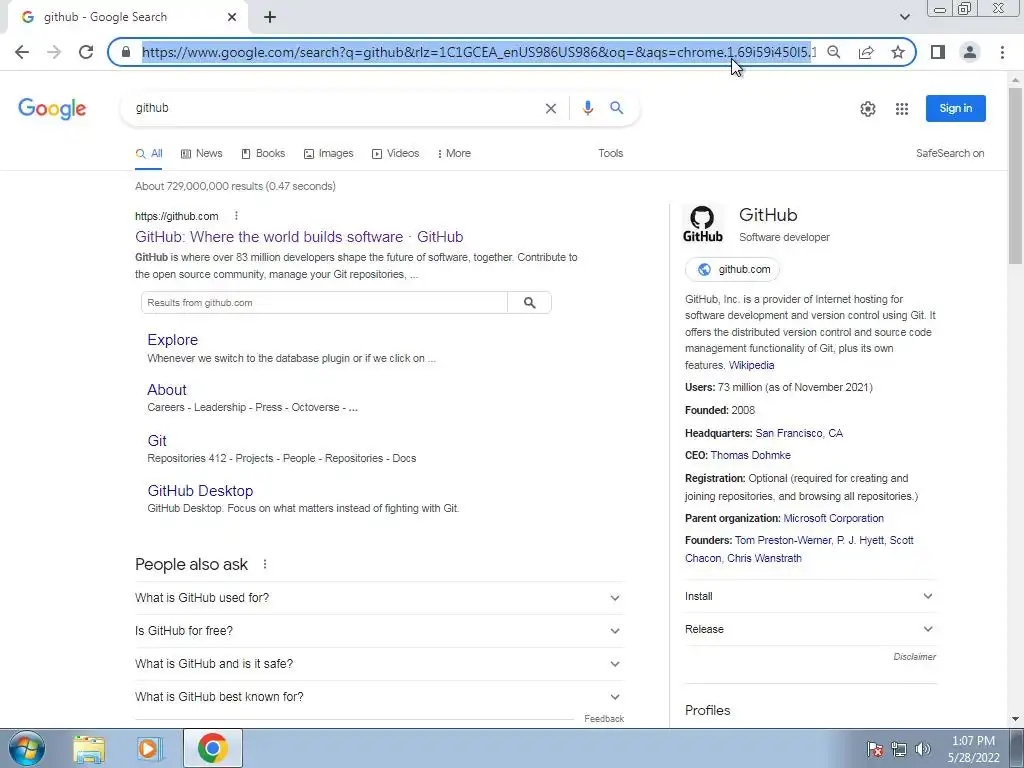Open the search Tools options

pos(611,153)
